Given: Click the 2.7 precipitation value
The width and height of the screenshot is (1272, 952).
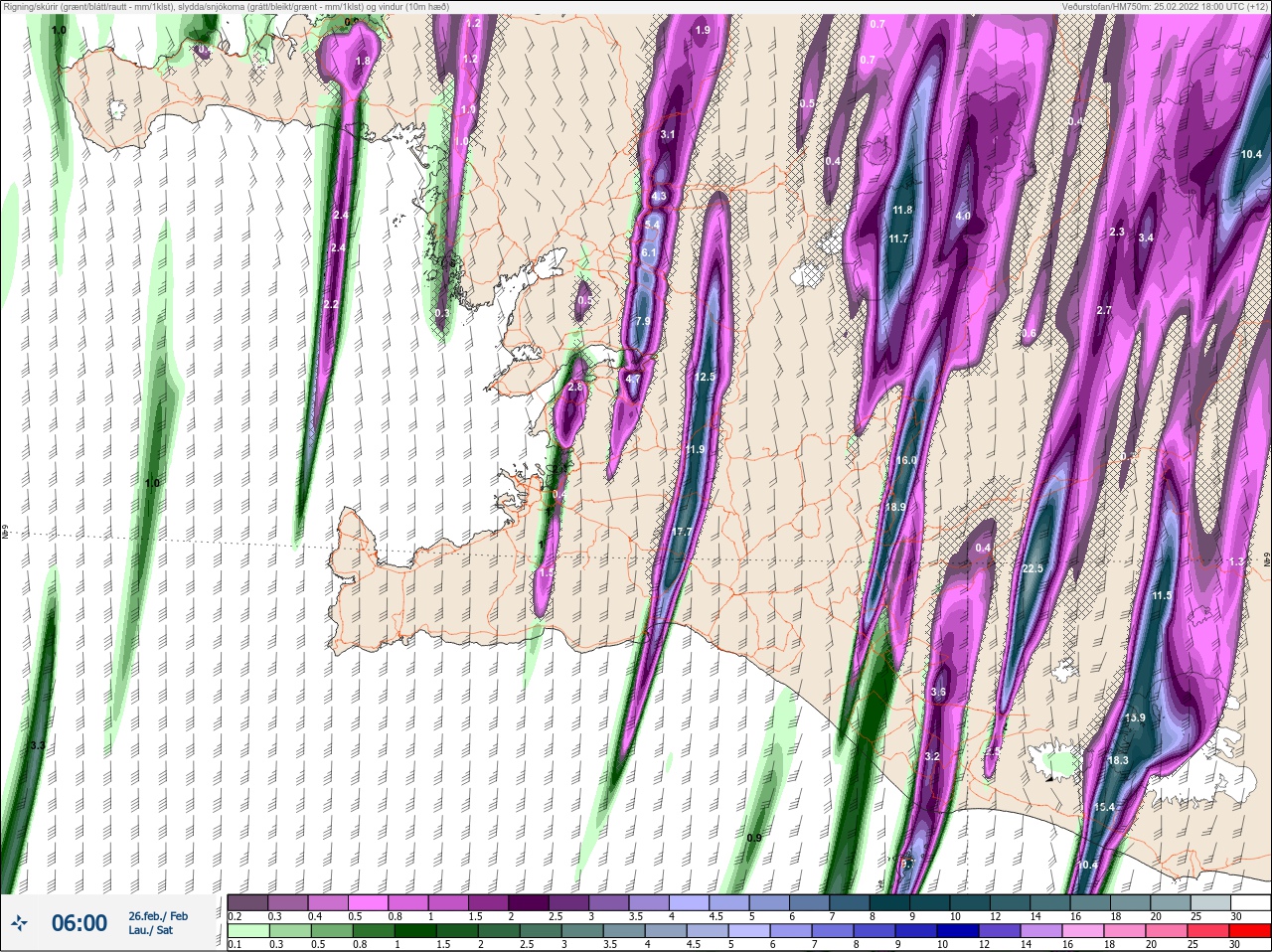Looking at the screenshot, I should click(1104, 310).
